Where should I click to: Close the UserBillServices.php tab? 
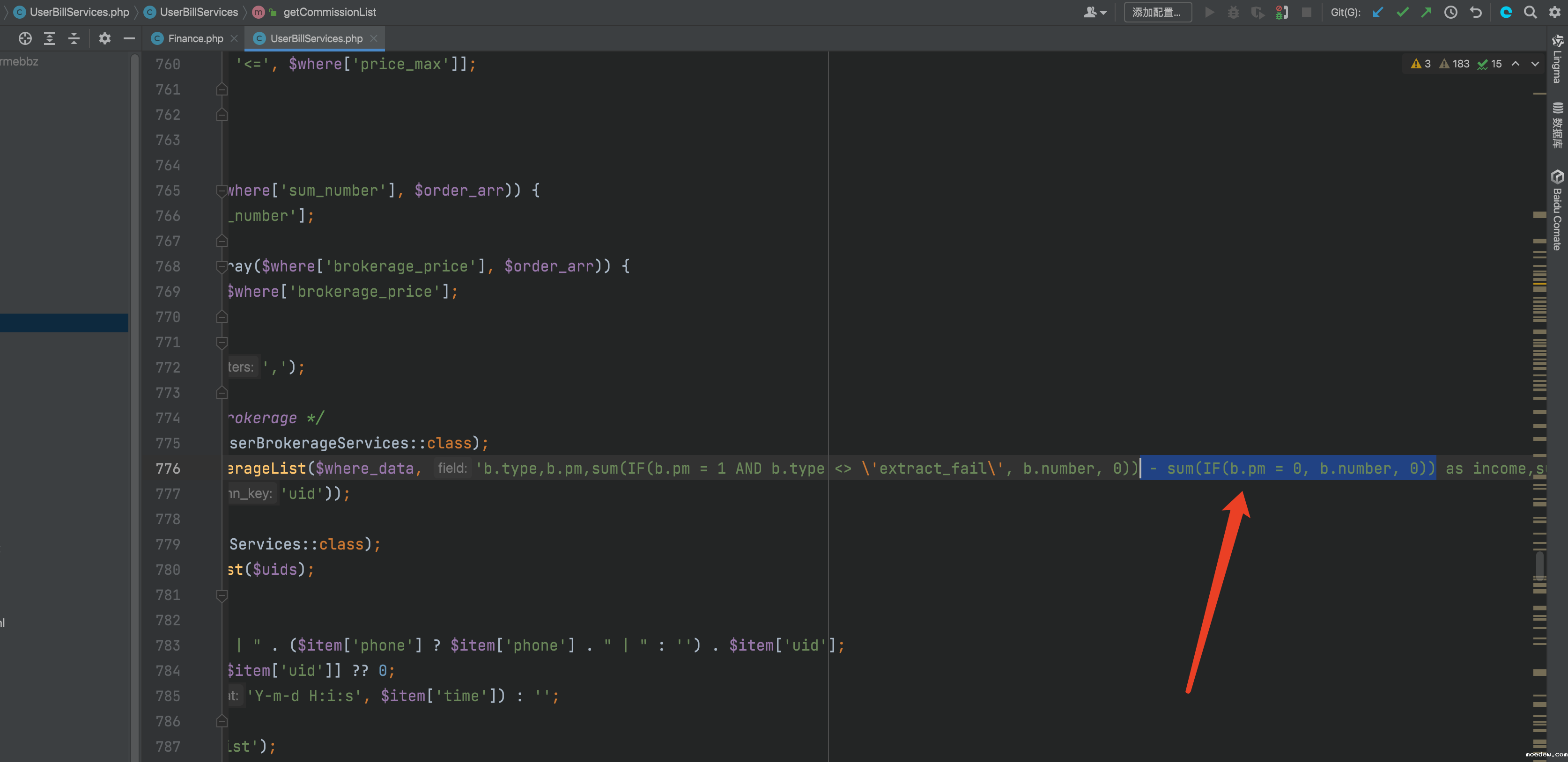click(374, 38)
